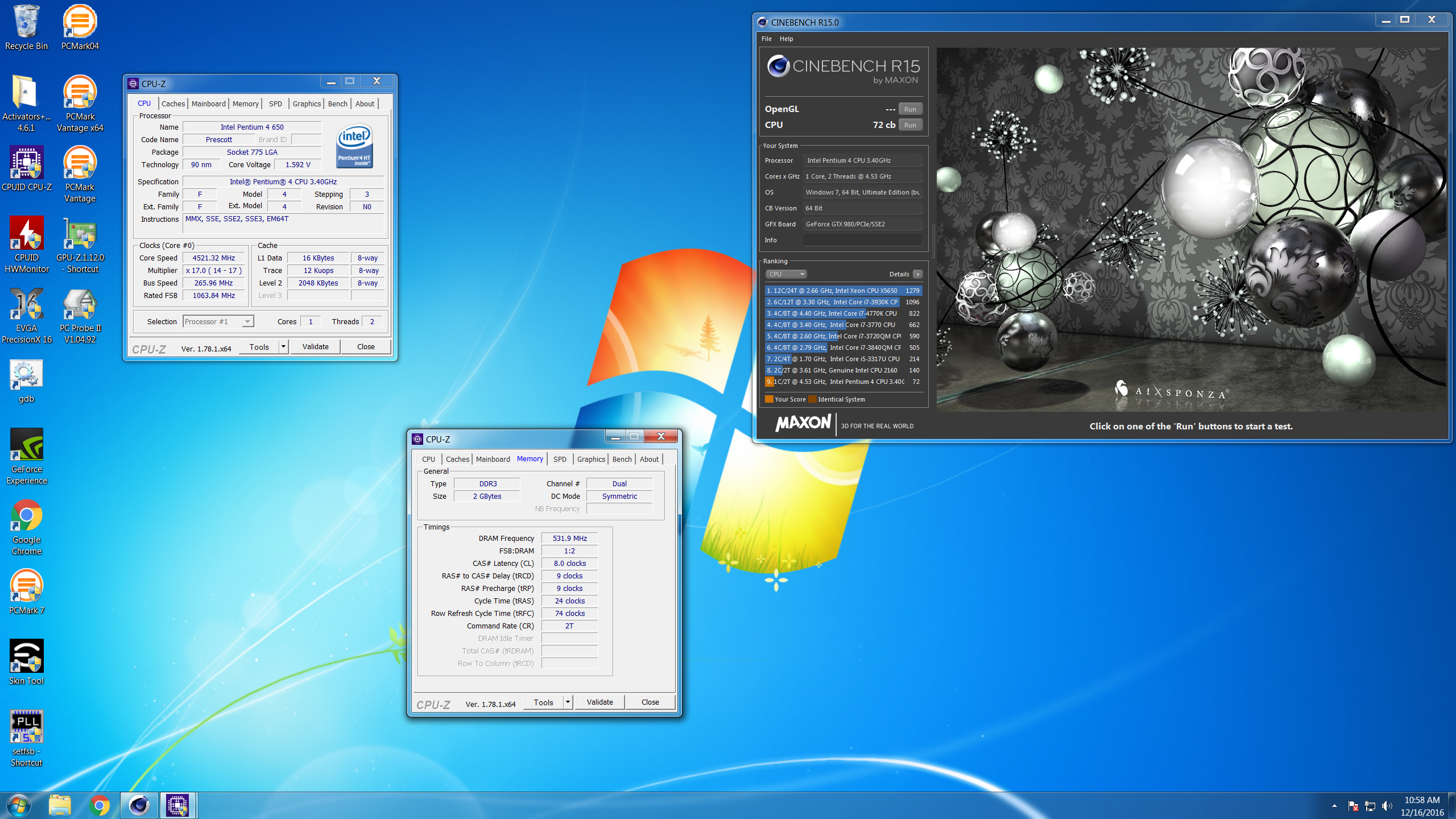Run the OpenGL test in Cinebench
1456x819 pixels.
coord(910,109)
